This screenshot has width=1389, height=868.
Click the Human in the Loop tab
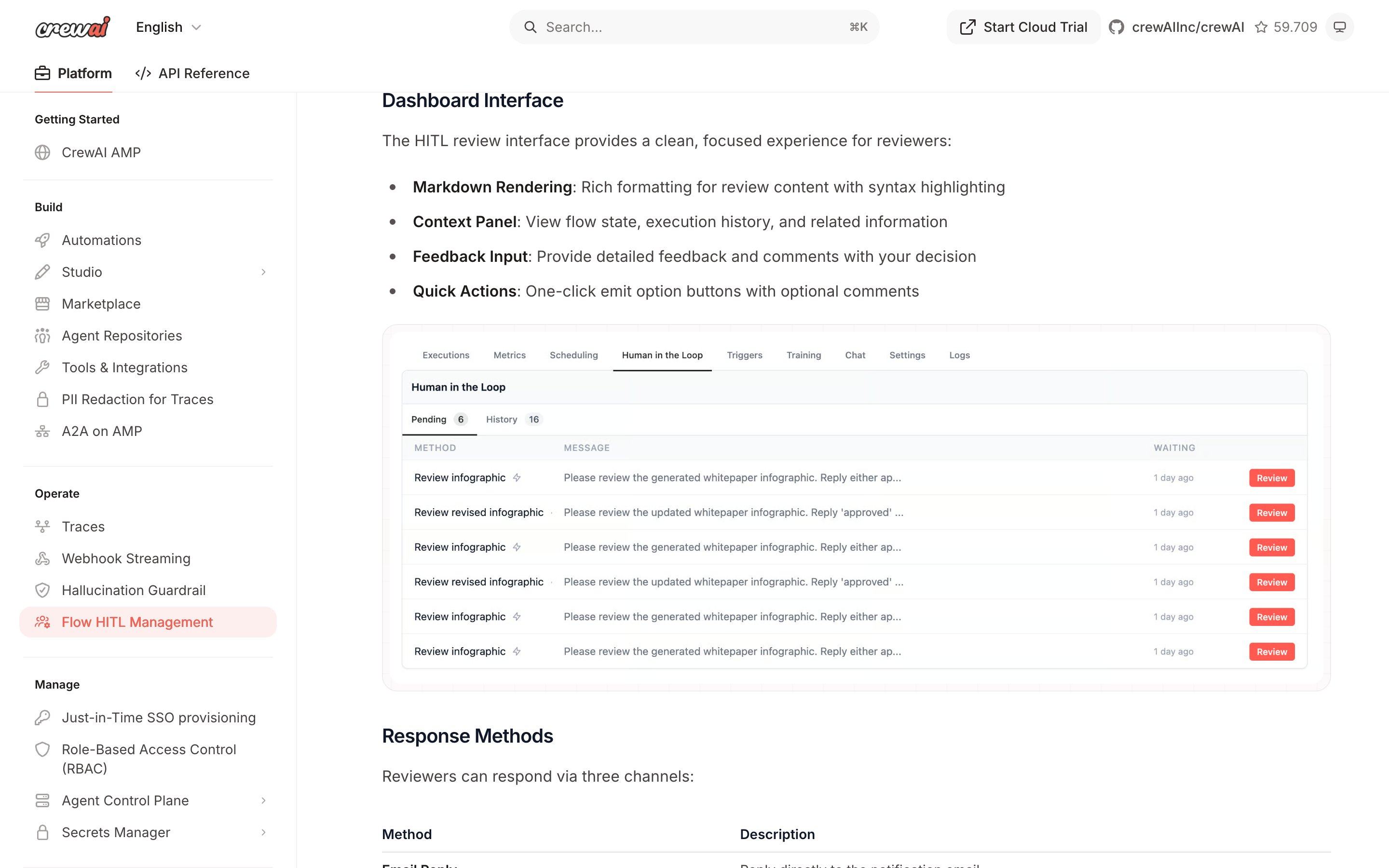click(x=662, y=355)
